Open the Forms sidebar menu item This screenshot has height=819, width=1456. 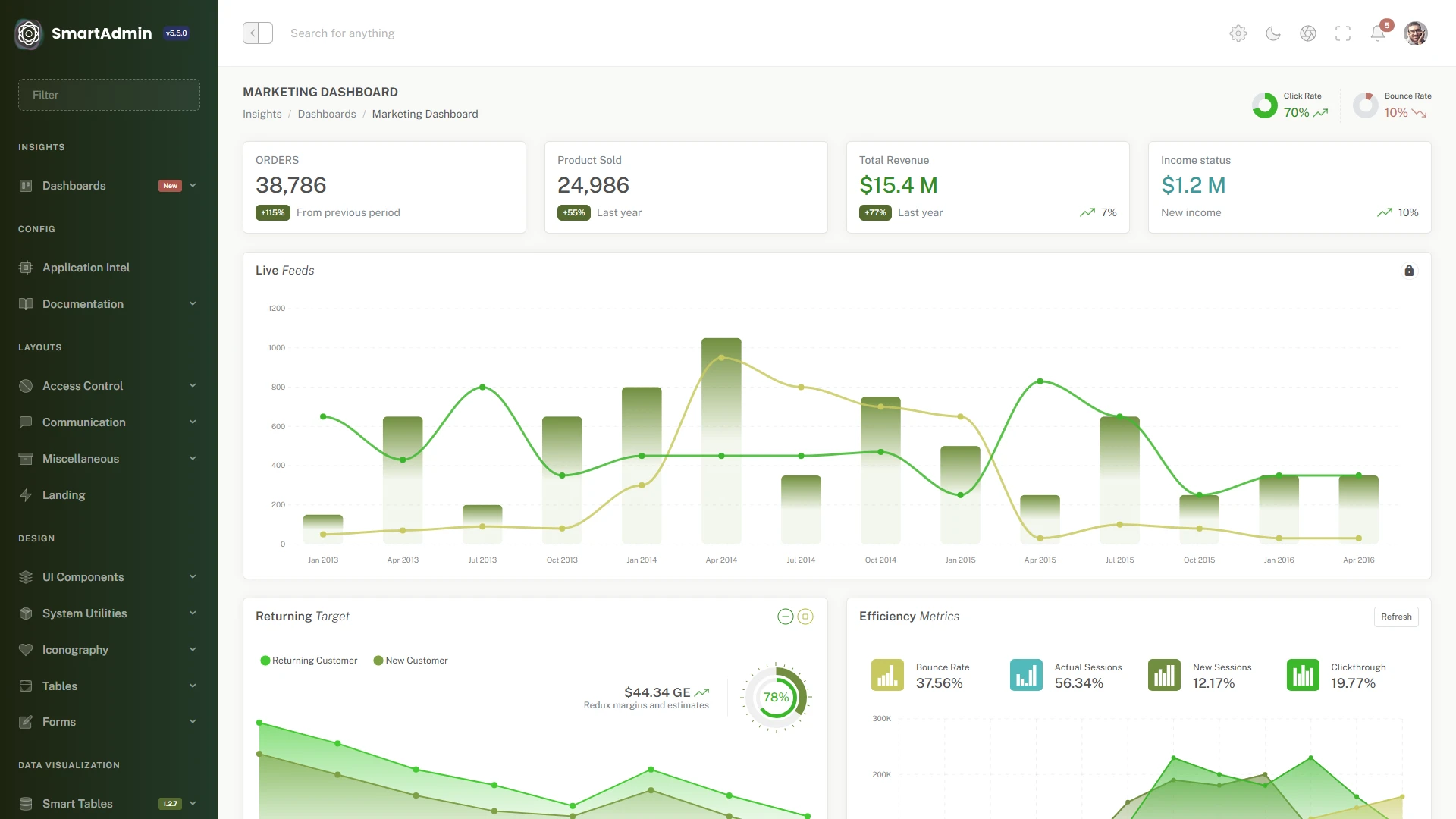pos(109,722)
